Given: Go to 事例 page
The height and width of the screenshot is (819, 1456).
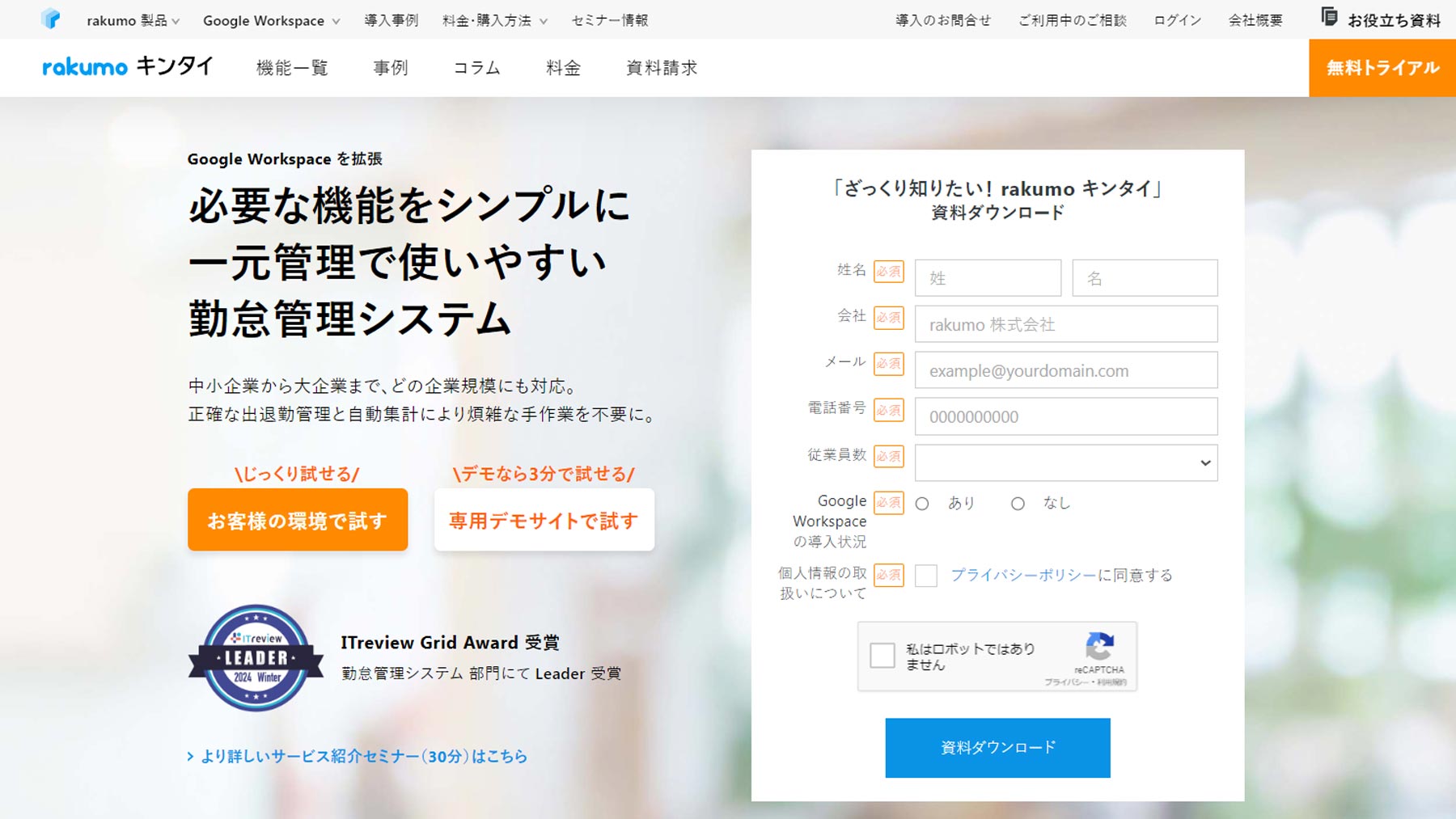Looking at the screenshot, I should (391, 68).
